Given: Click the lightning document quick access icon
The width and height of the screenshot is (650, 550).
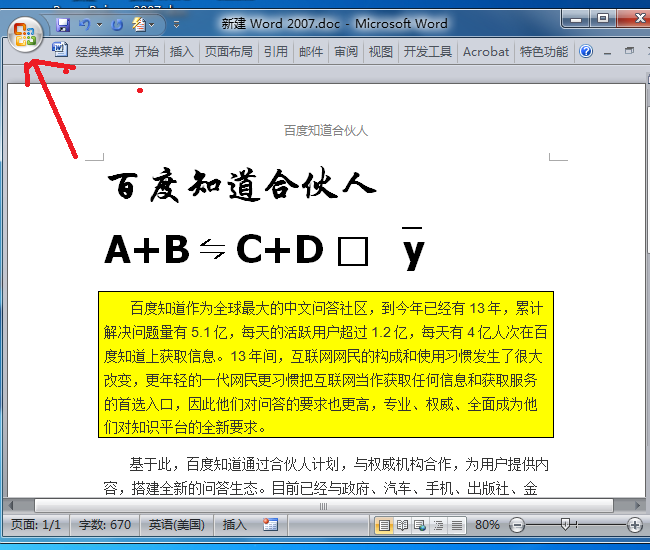Looking at the screenshot, I should click(x=139, y=25).
